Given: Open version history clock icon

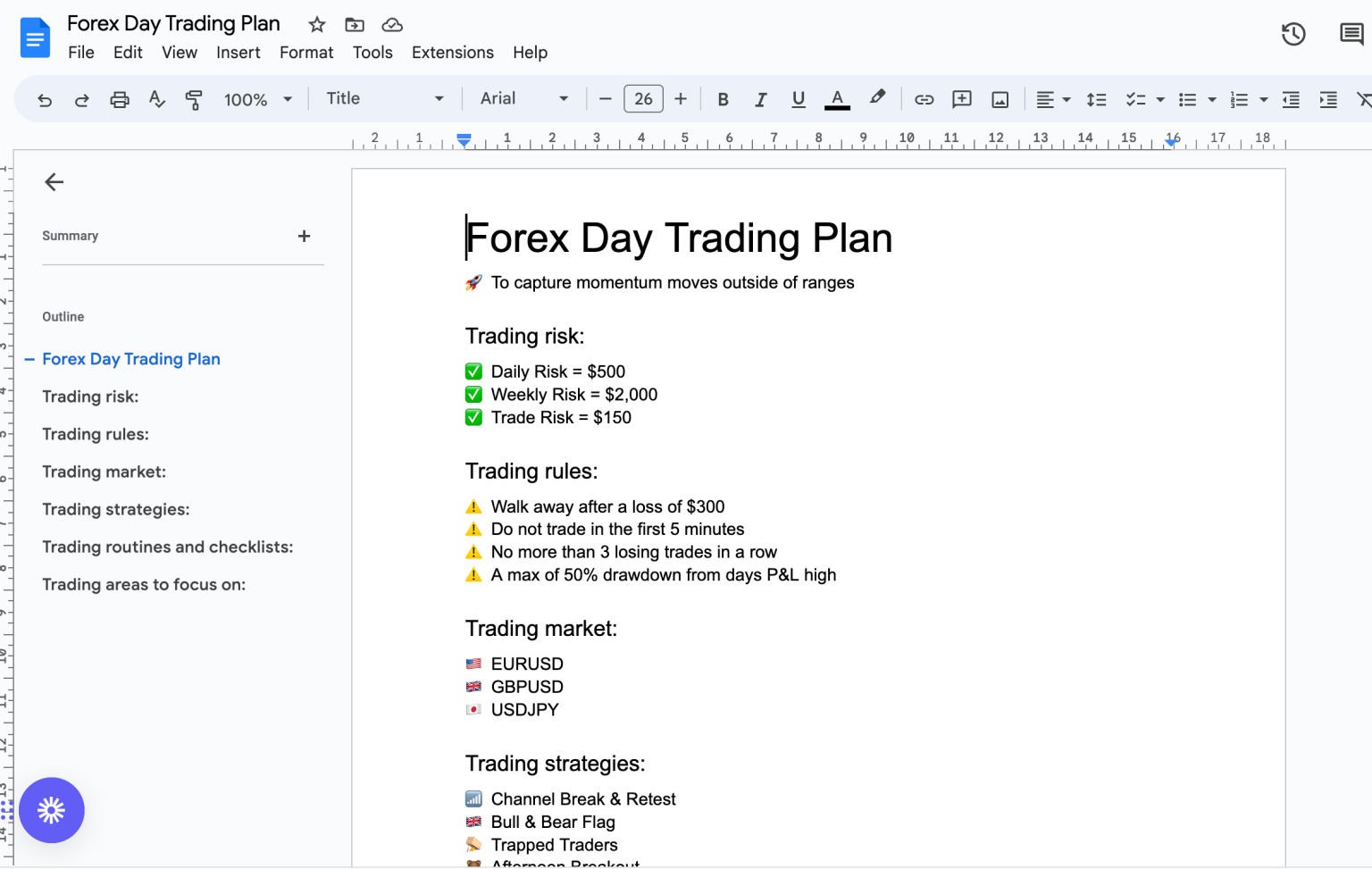Looking at the screenshot, I should coord(1293,35).
